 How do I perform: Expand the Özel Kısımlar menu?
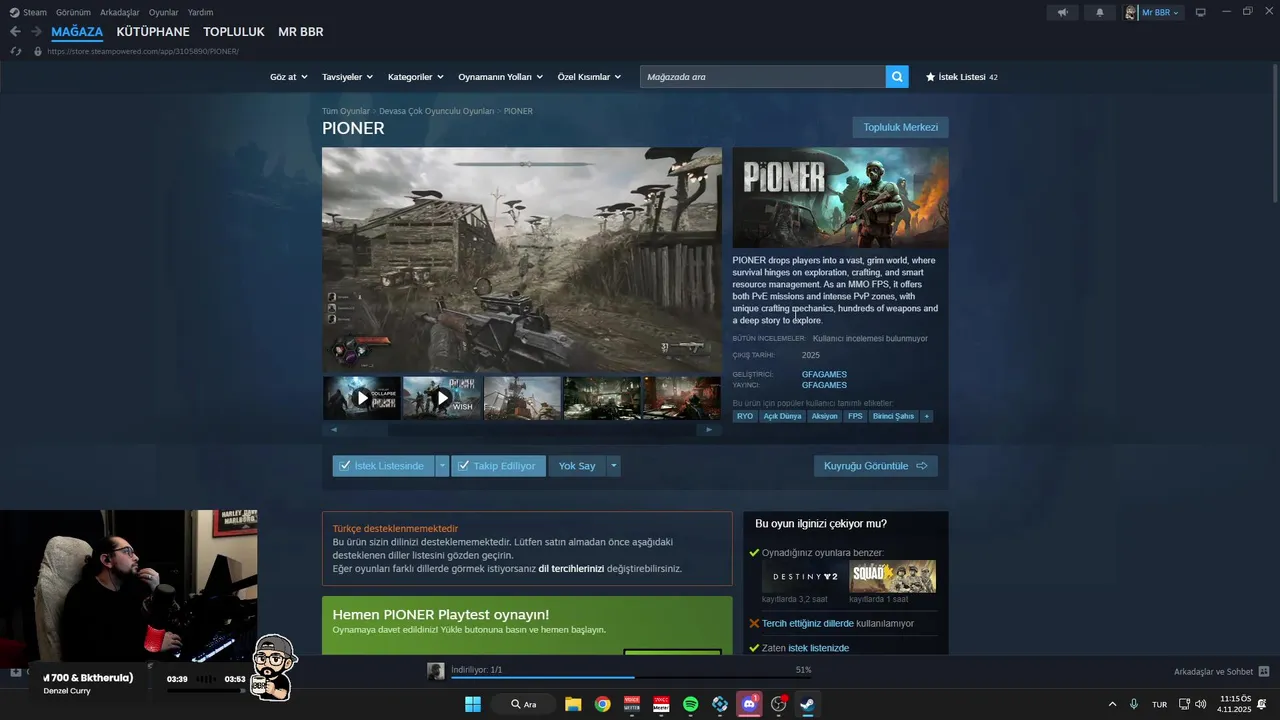(x=589, y=77)
